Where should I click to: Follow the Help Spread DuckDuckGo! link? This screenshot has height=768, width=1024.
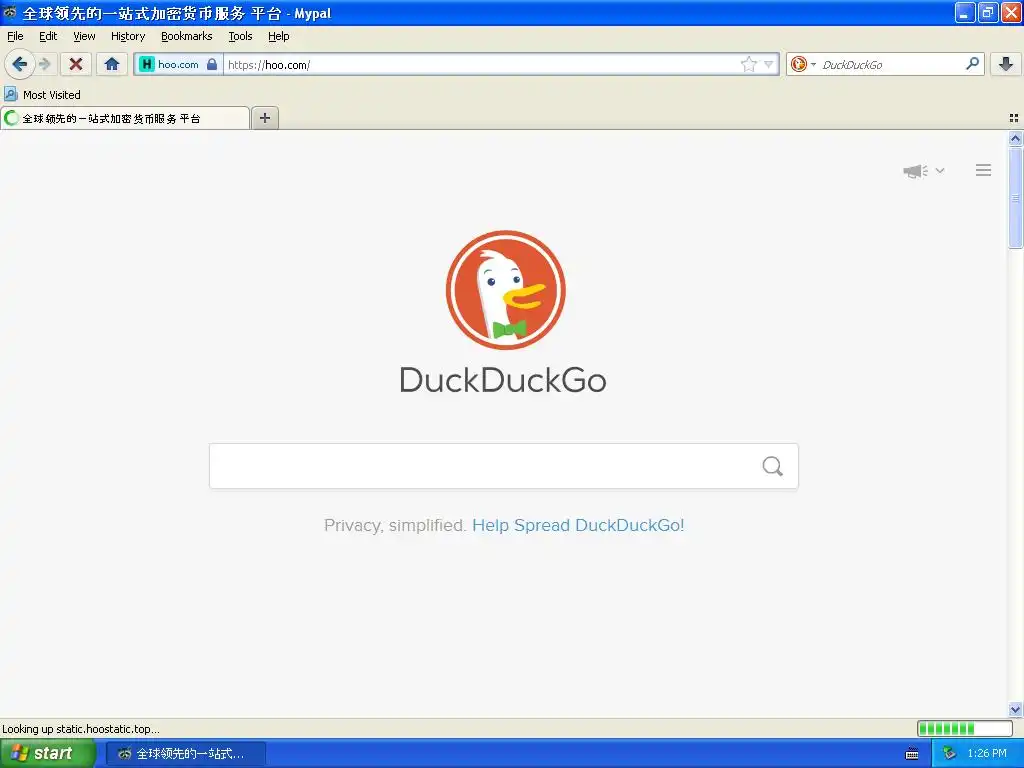(578, 525)
